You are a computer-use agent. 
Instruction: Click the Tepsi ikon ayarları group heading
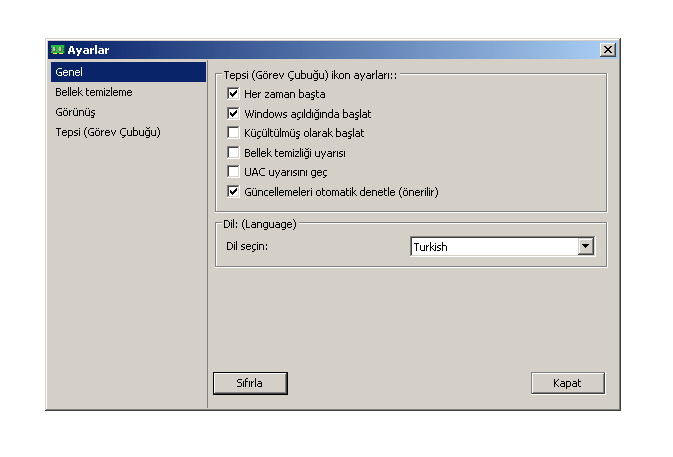pyautogui.click(x=310, y=75)
